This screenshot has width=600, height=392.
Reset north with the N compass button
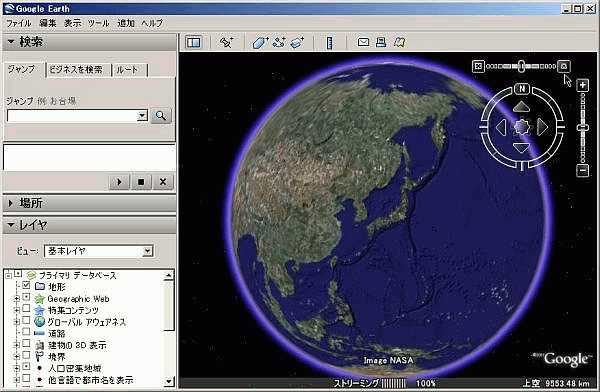pyautogui.click(x=522, y=89)
